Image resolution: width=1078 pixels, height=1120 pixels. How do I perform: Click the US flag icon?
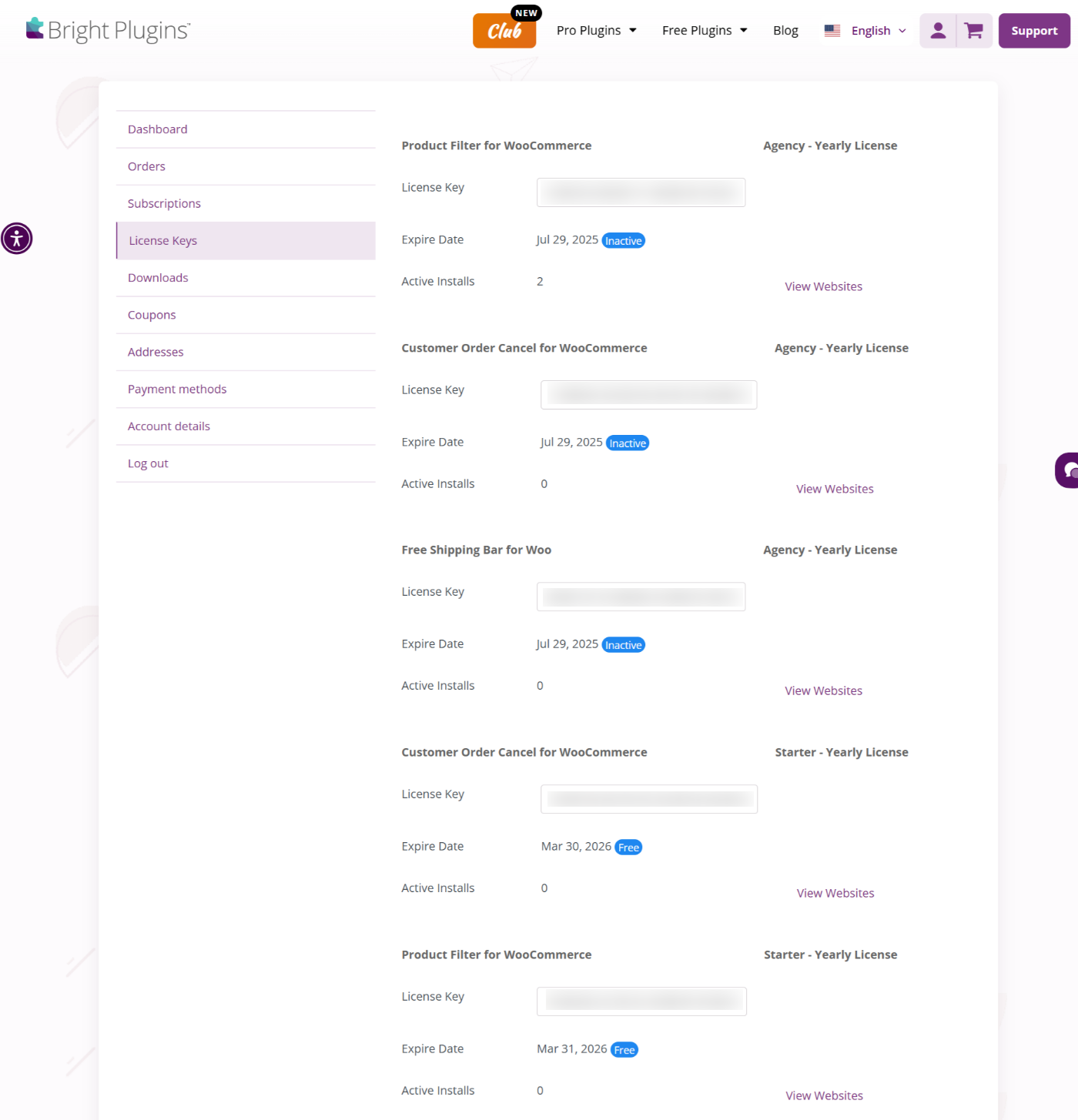[832, 30]
